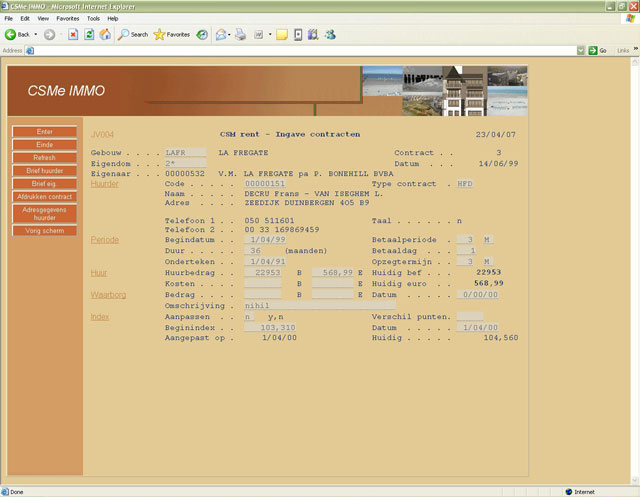This screenshot has width=640, height=497.
Task: Click the Print toolbar icon
Action: 240,34
